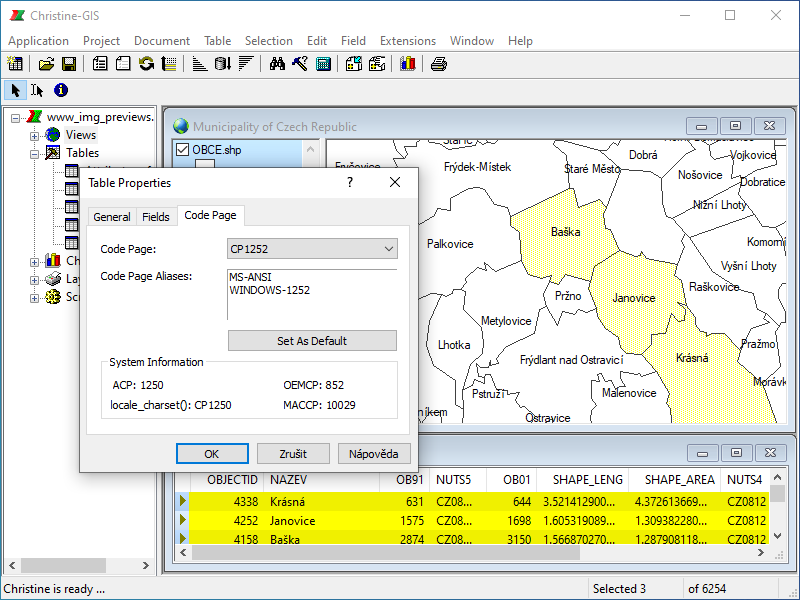Open Find with the binoculars icon
The width and height of the screenshot is (800, 600).
click(277, 64)
